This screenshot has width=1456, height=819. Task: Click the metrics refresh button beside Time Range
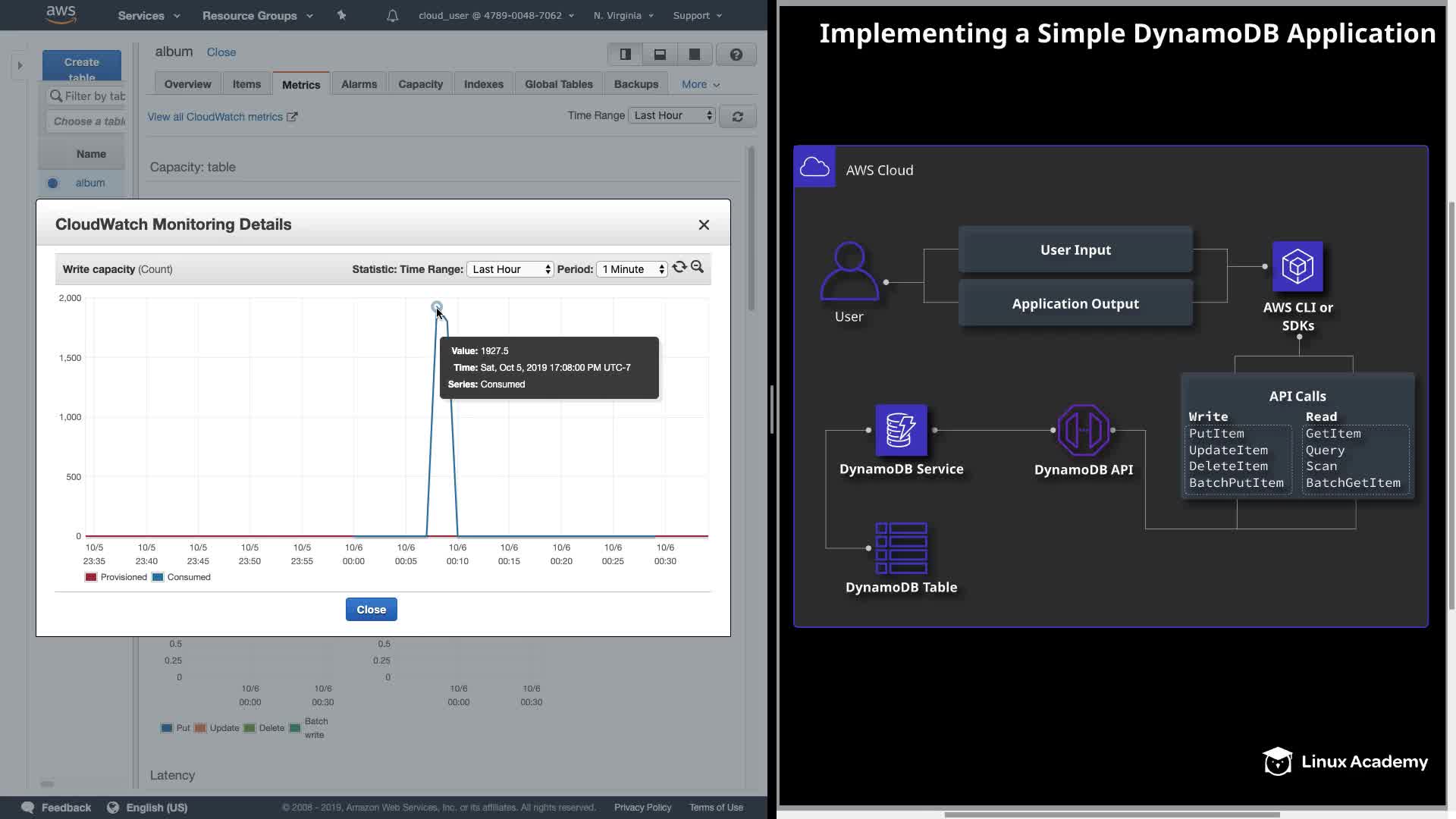(x=737, y=117)
